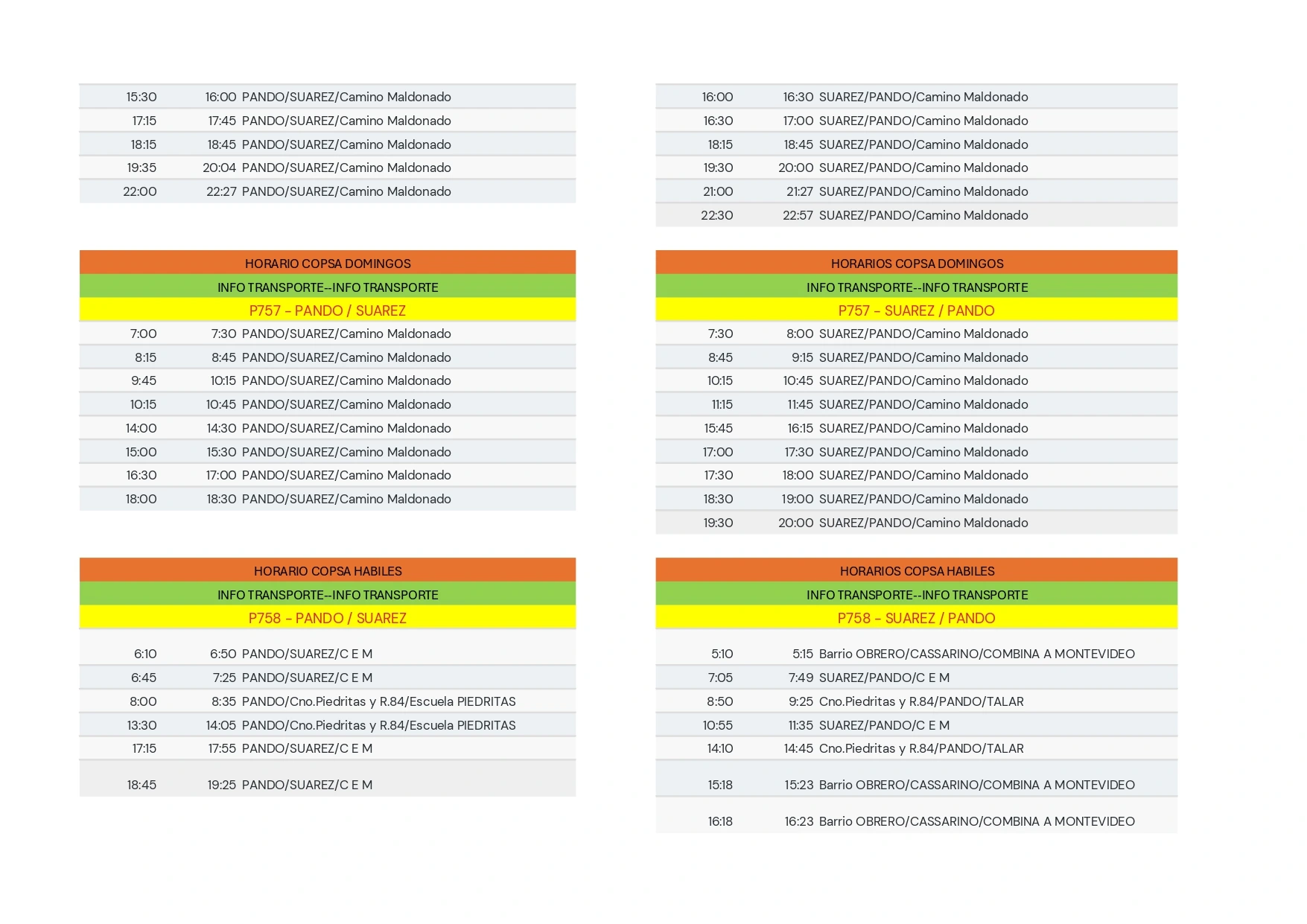Viewport: 1307px width, 924px height.
Task: Click the 19:35 departure time
Action: [141, 168]
